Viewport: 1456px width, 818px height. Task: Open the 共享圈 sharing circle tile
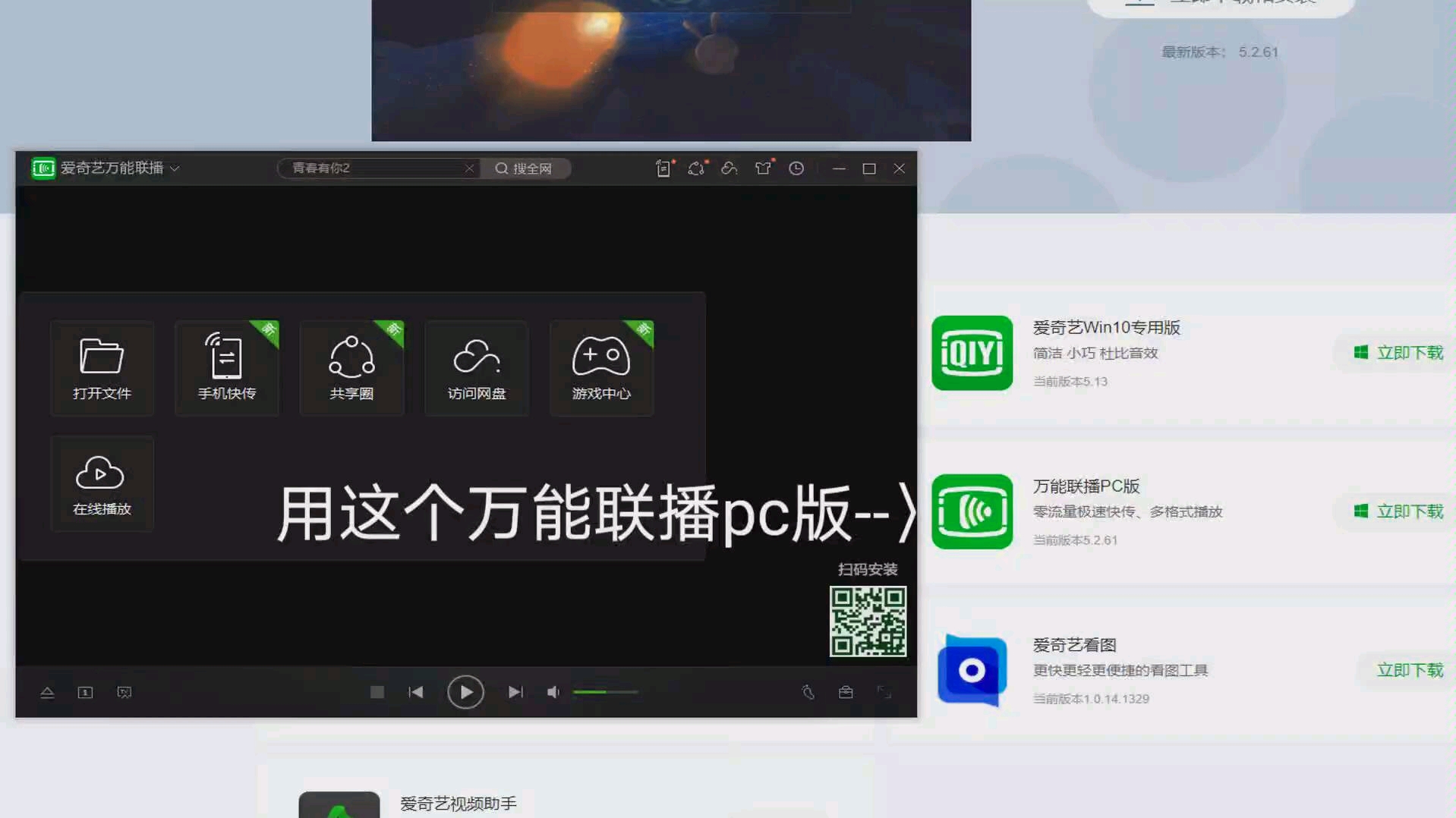tap(351, 368)
